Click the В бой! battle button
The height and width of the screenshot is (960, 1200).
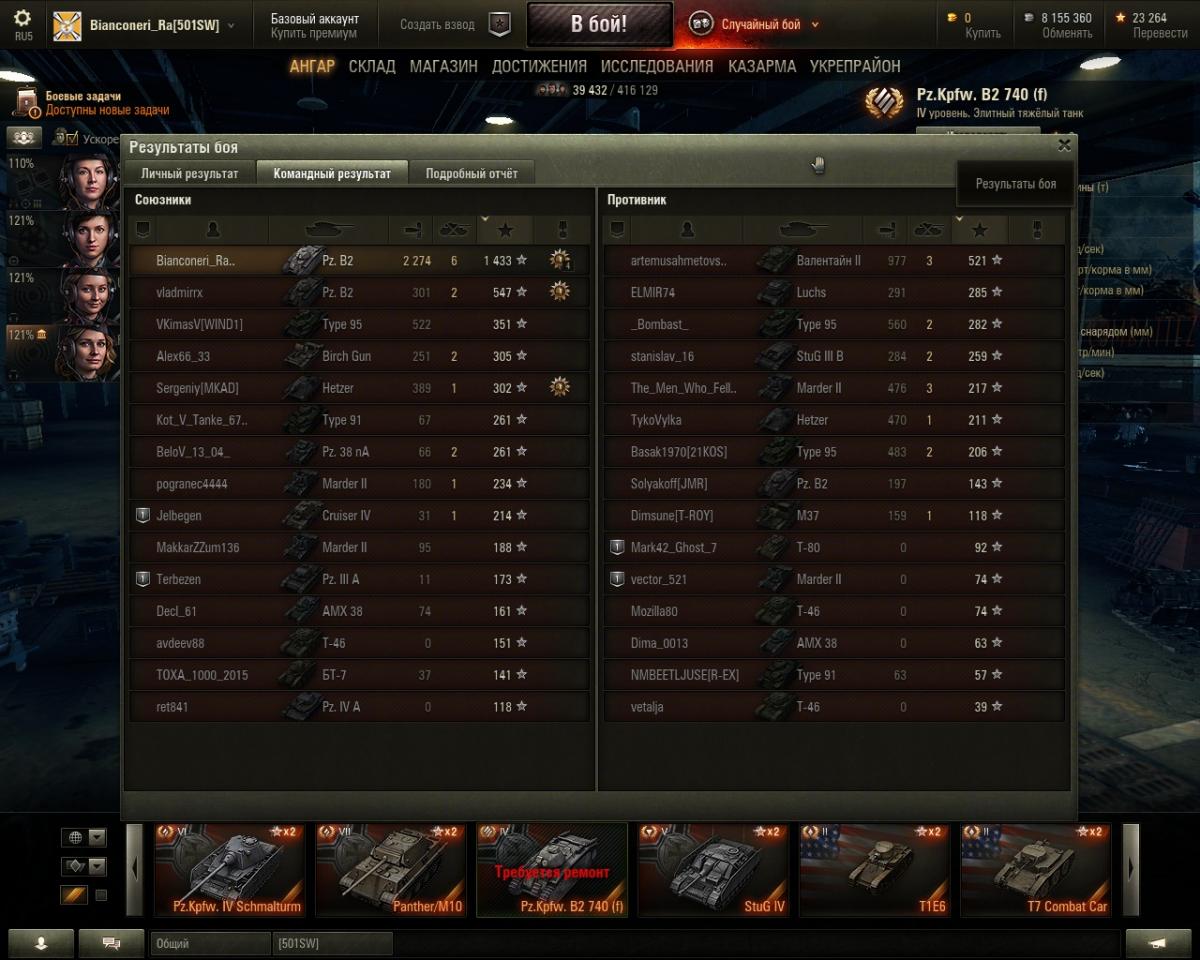(599, 25)
